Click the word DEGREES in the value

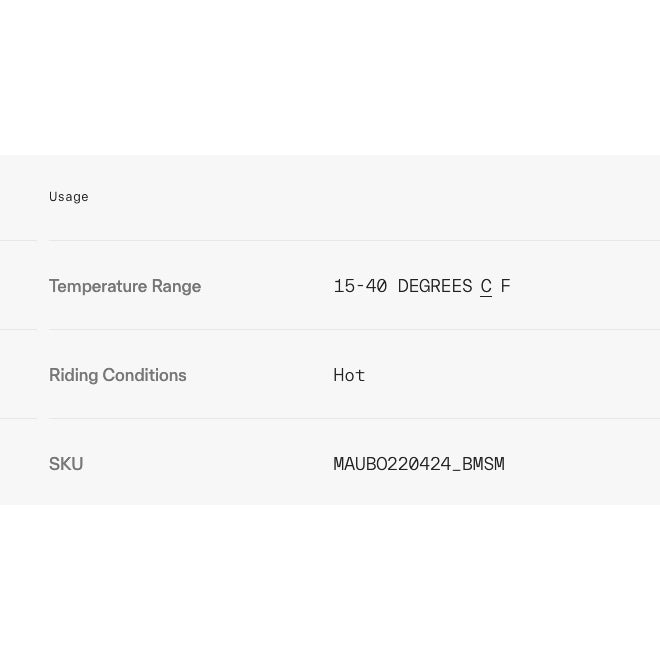434,286
